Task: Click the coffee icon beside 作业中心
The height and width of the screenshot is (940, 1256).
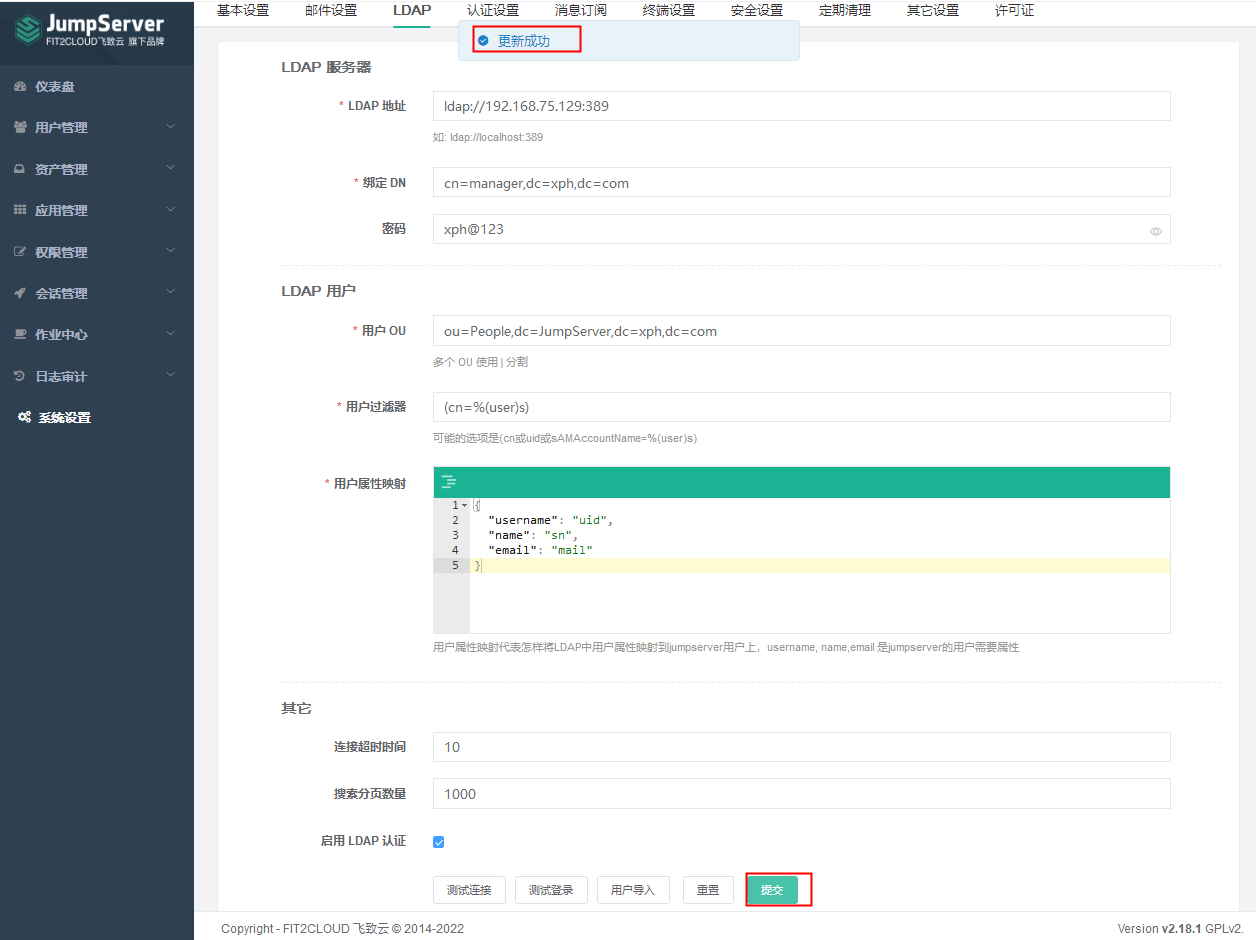Action: (x=20, y=335)
